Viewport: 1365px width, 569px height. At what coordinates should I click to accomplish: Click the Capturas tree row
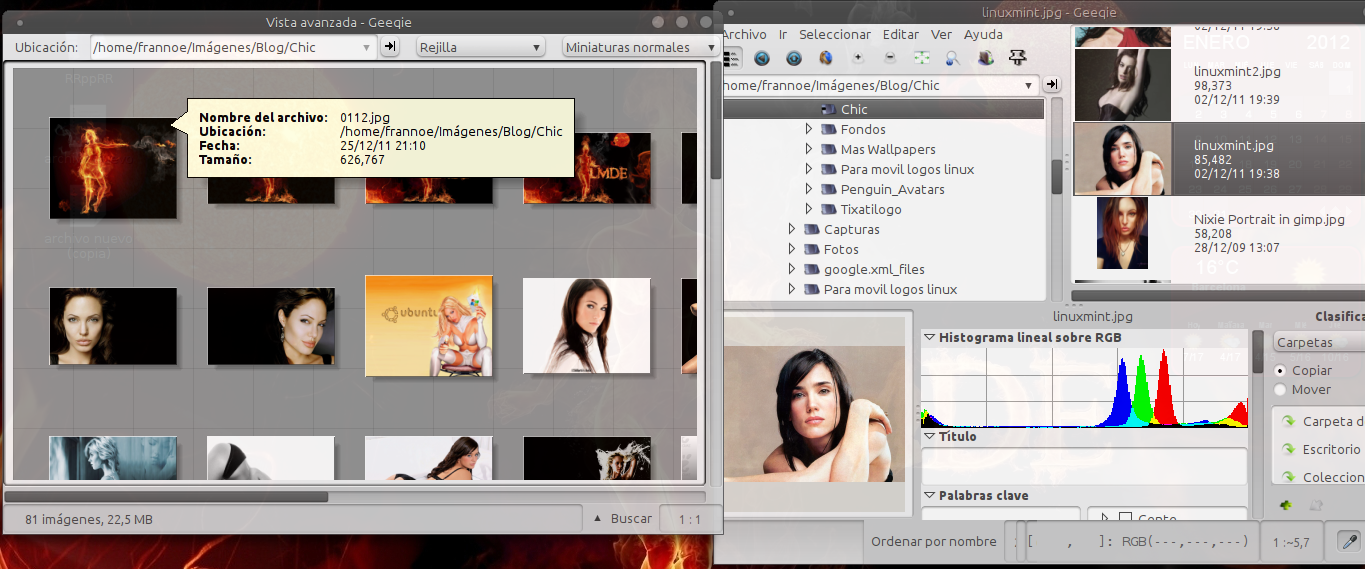[885, 229]
